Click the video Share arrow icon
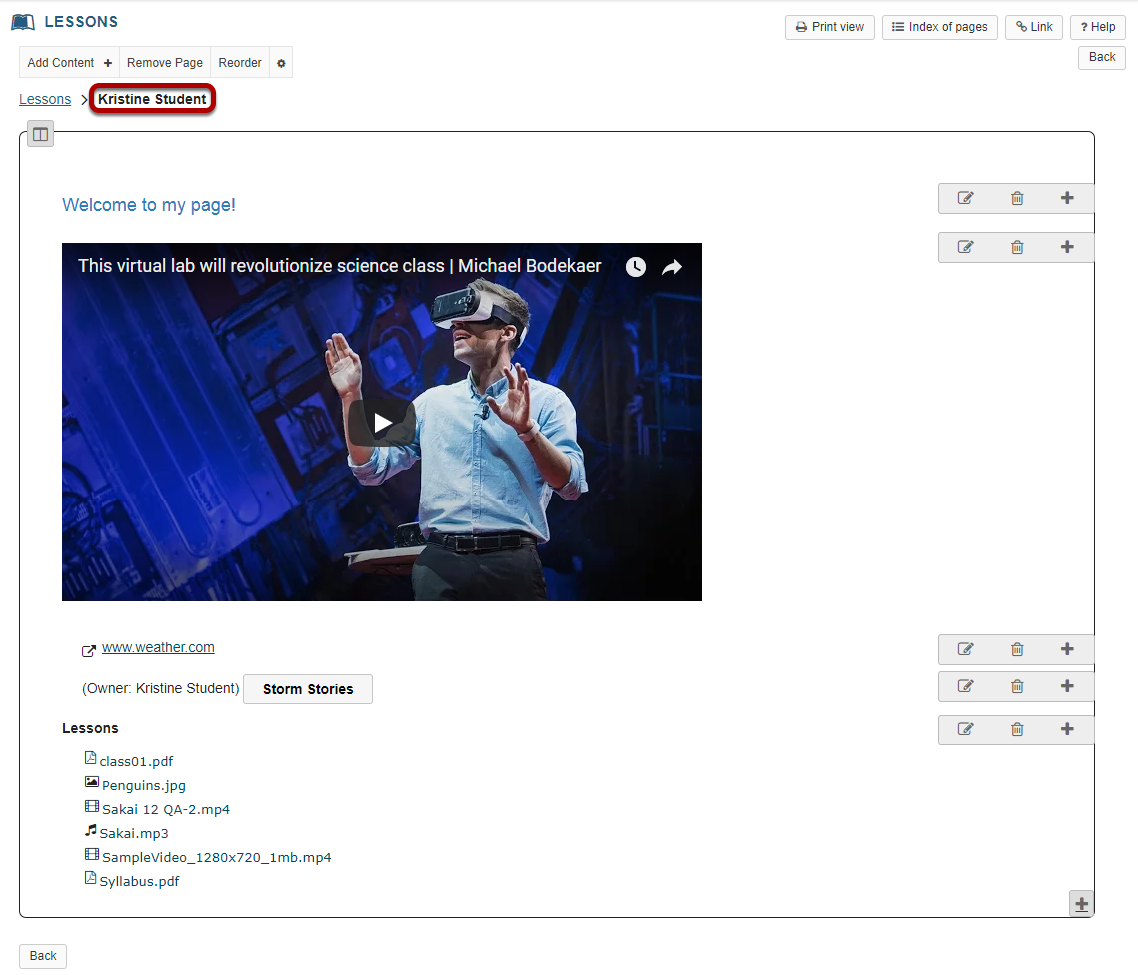This screenshot has width=1138, height=975. tap(672, 267)
